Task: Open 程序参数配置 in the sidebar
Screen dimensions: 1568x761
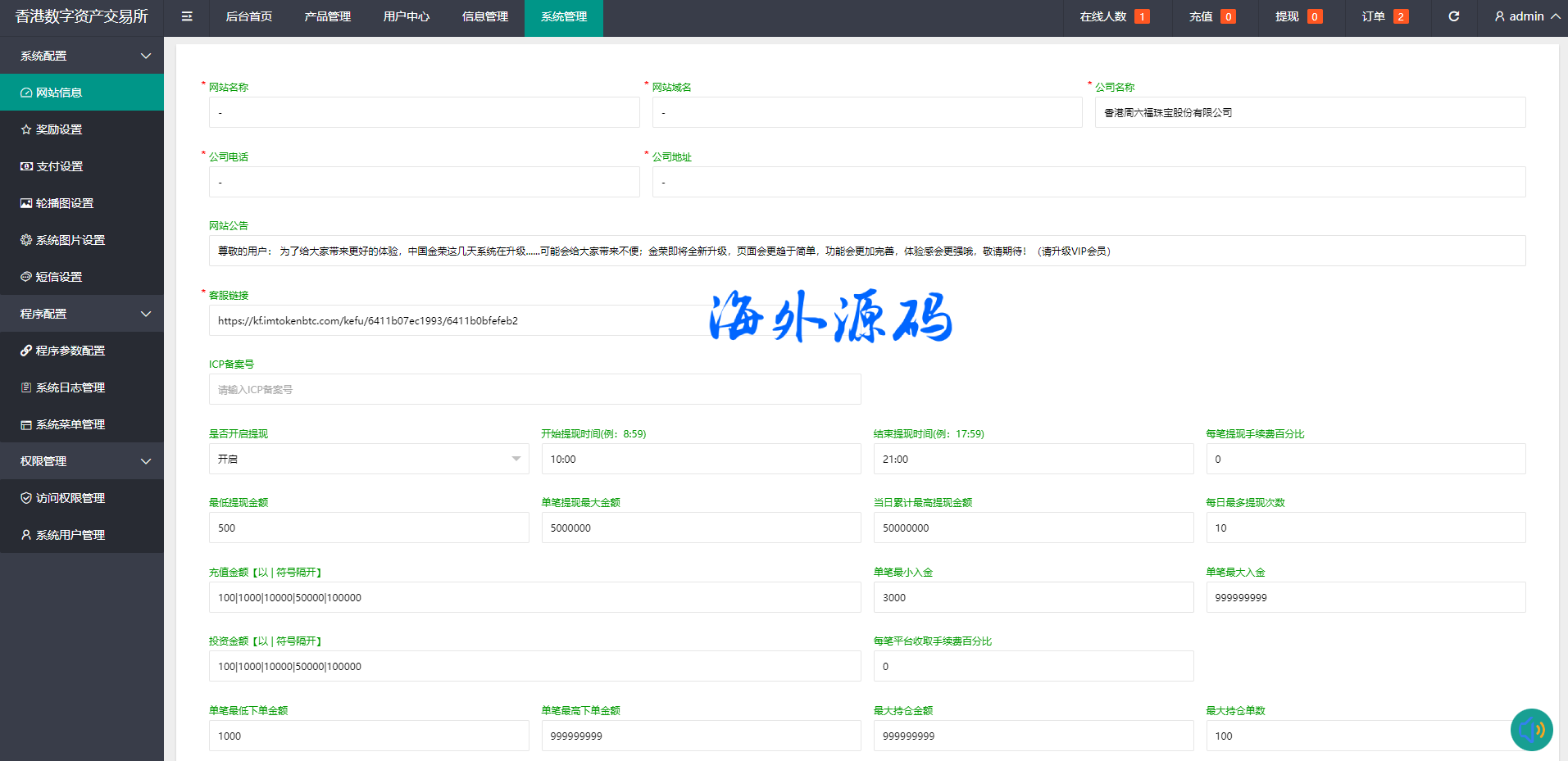Action: [x=70, y=351]
